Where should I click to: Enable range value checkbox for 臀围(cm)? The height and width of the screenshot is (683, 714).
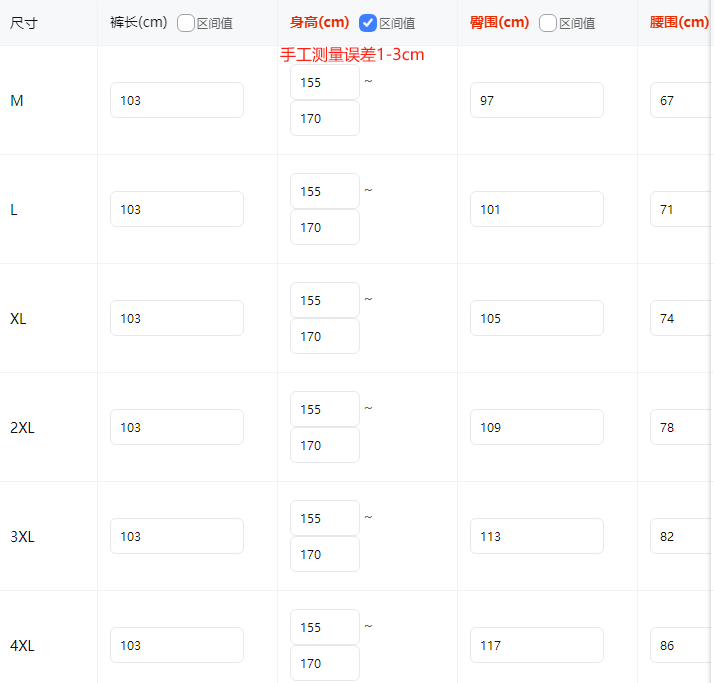[x=547, y=23]
